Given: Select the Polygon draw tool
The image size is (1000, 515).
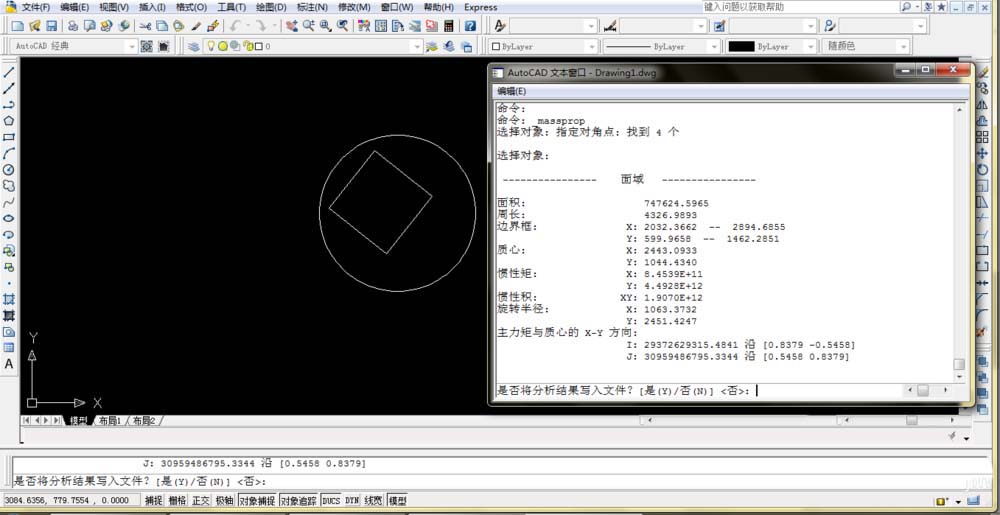Looking at the screenshot, I should coord(9,120).
